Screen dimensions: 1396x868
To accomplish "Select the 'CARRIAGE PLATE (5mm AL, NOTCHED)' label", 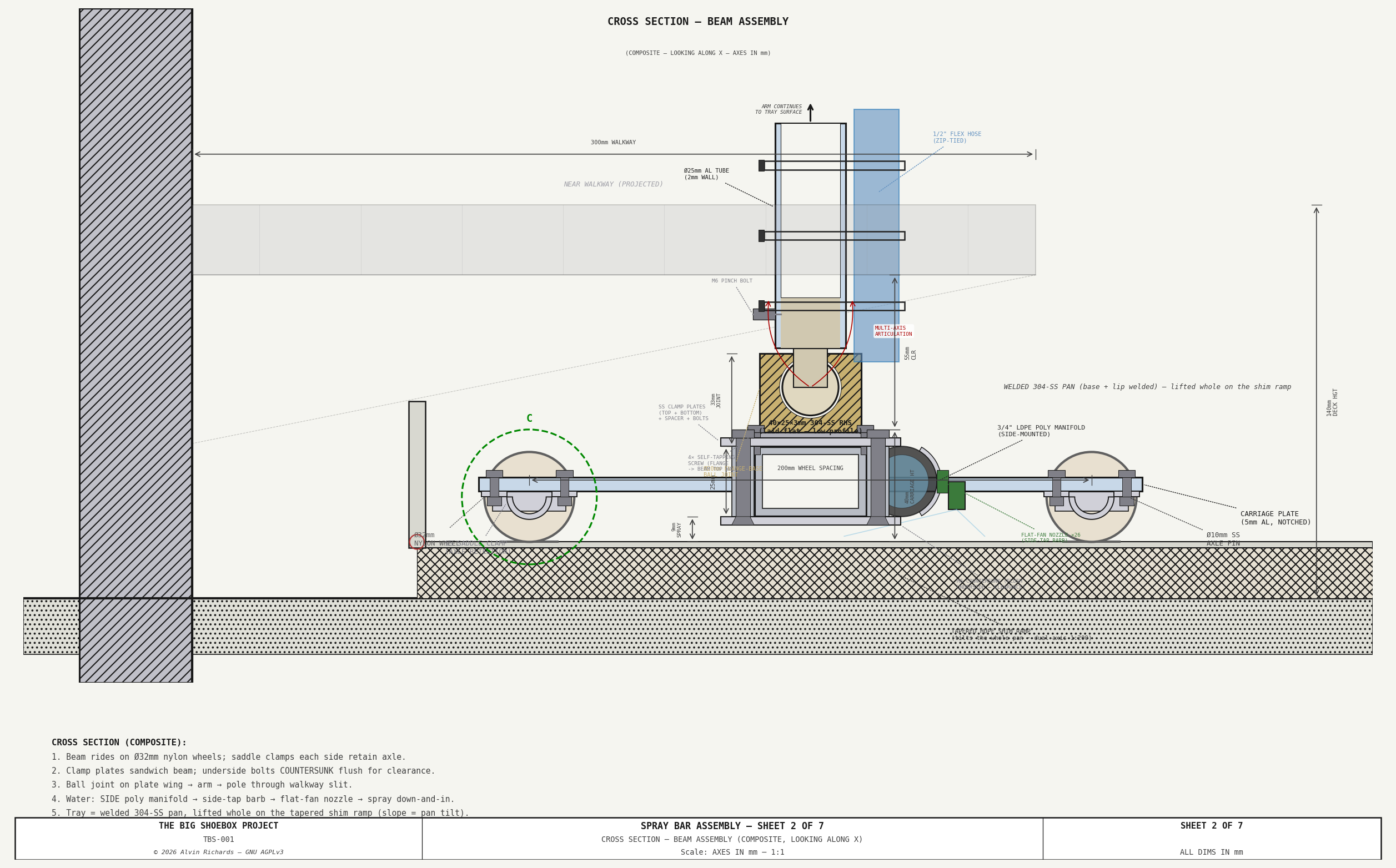I will [1276, 518].
